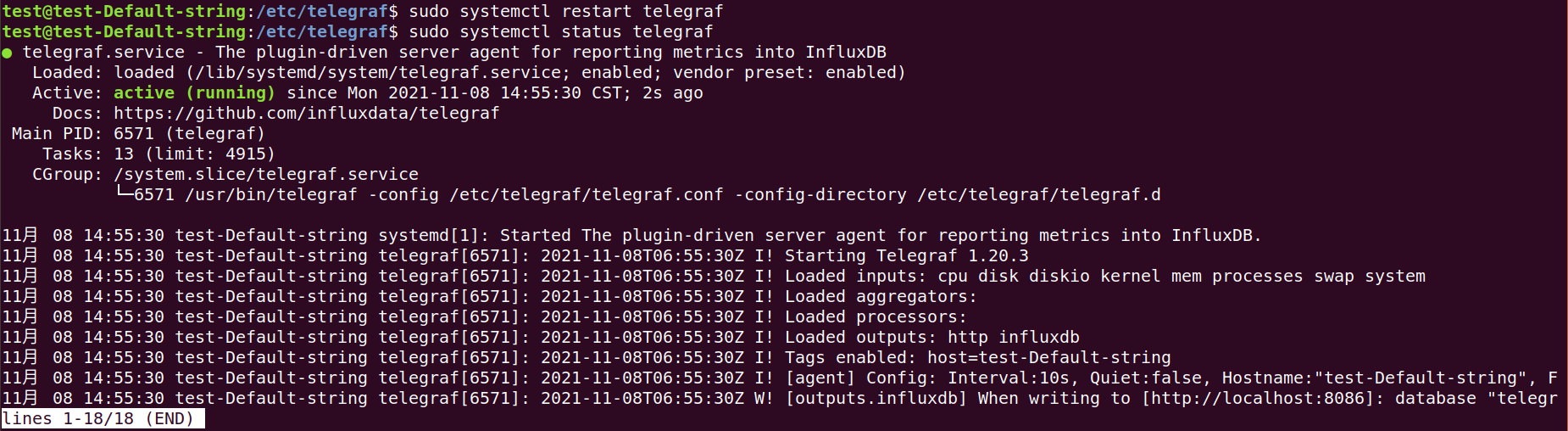The height and width of the screenshot is (431, 1568).
Task: Open the github.com/influxdata/telegraf docs link
Action: pos(307,113)
